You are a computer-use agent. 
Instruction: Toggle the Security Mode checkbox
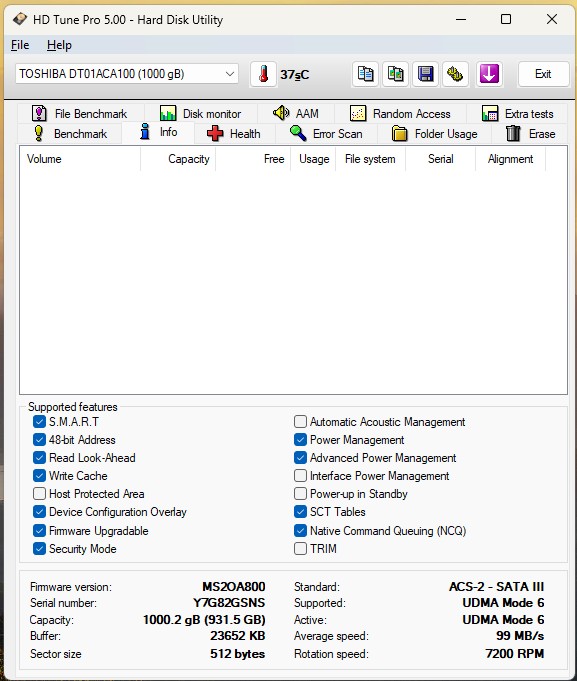tap(39, 549)
